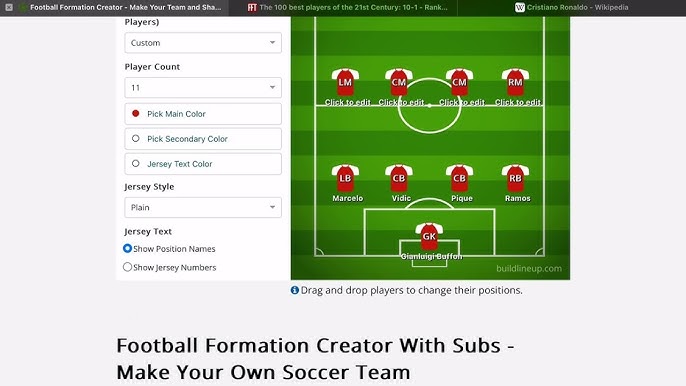Viewport: 686px width, 386px height.
Task: Select Show Position Names radio button
Action: (x=127, y=249)
